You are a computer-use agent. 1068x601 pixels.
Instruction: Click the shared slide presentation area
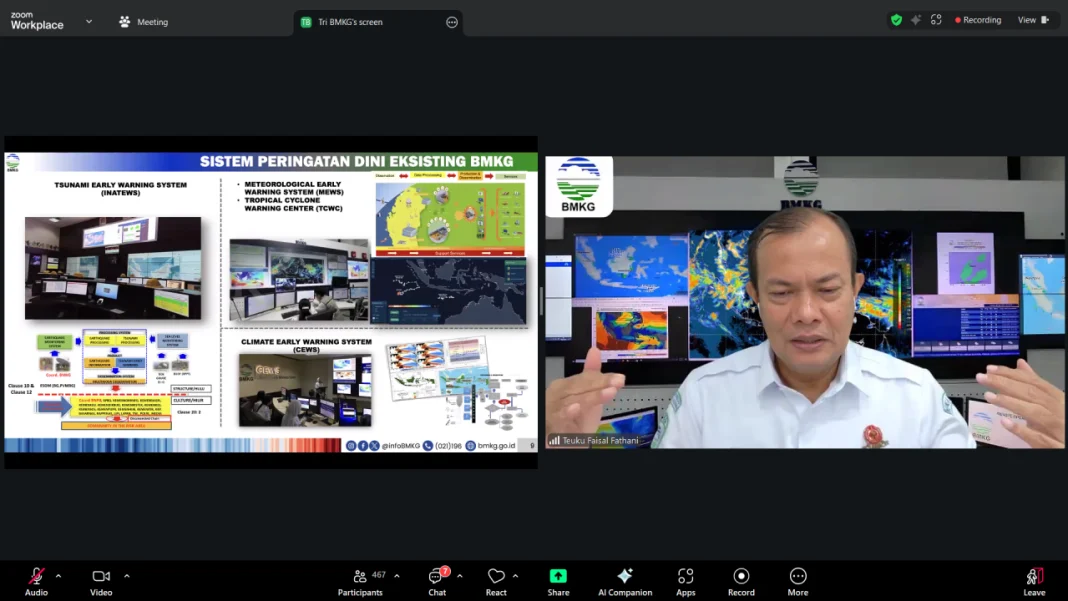(270, 302)
